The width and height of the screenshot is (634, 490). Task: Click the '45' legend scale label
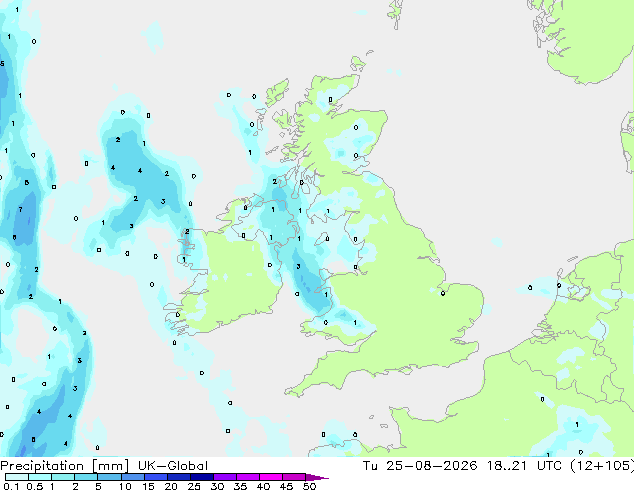pyautogui.click(x=286, y=486)
